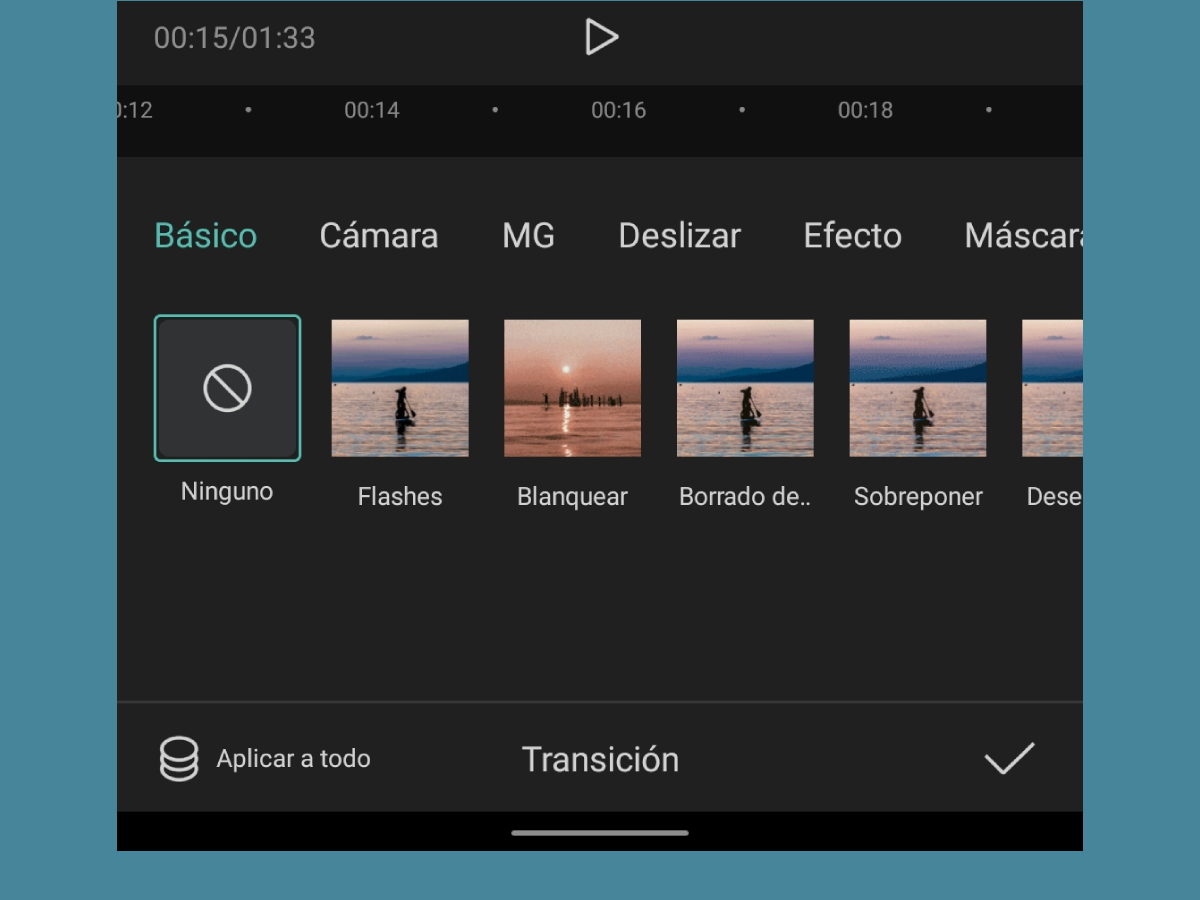Select the Blanquear transition effect
This screenshot has height=900, width=1200.
click(572, 387)
